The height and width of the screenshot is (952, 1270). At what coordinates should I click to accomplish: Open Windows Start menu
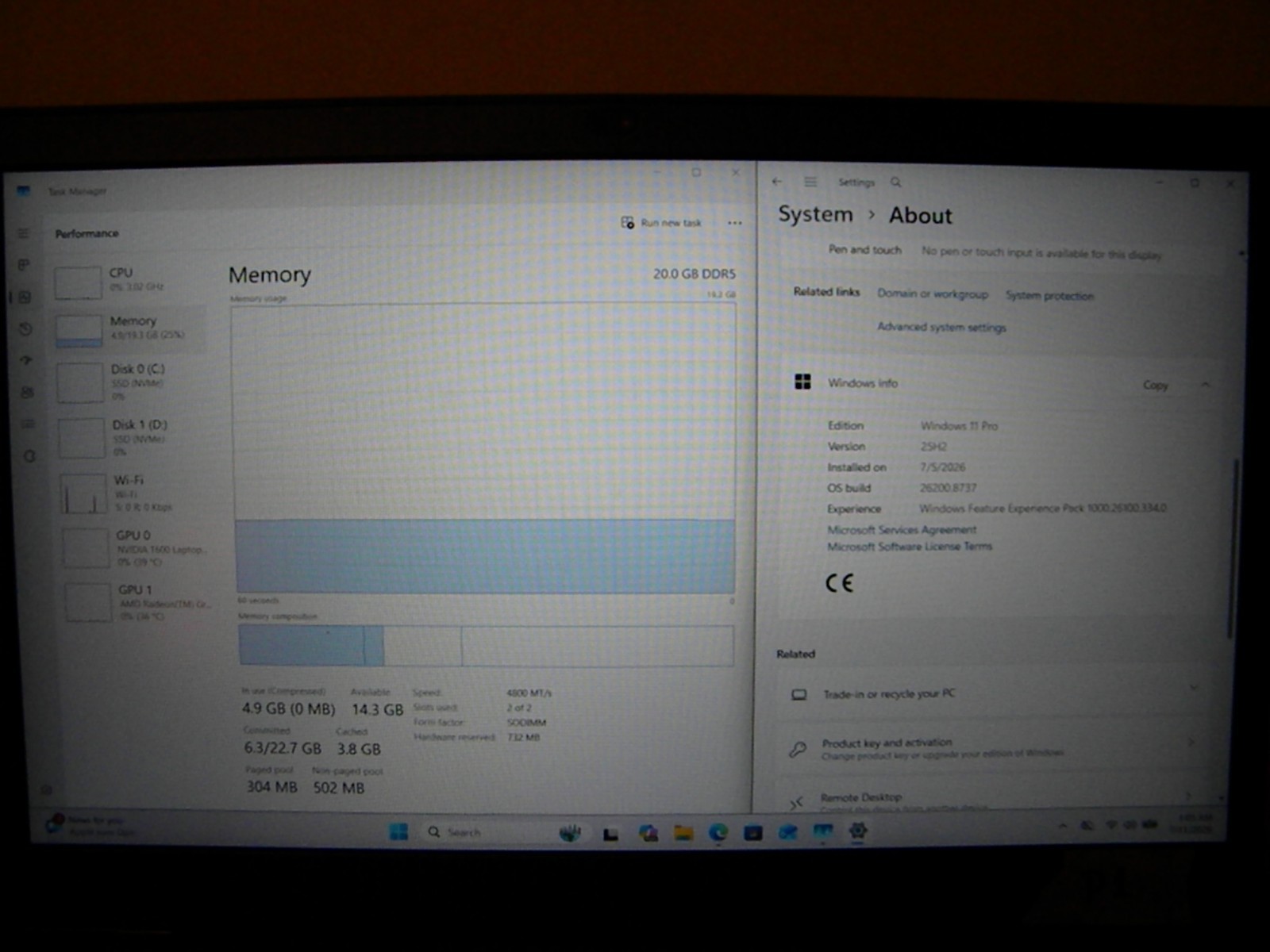pyautogui.click(x=398, y=831)
